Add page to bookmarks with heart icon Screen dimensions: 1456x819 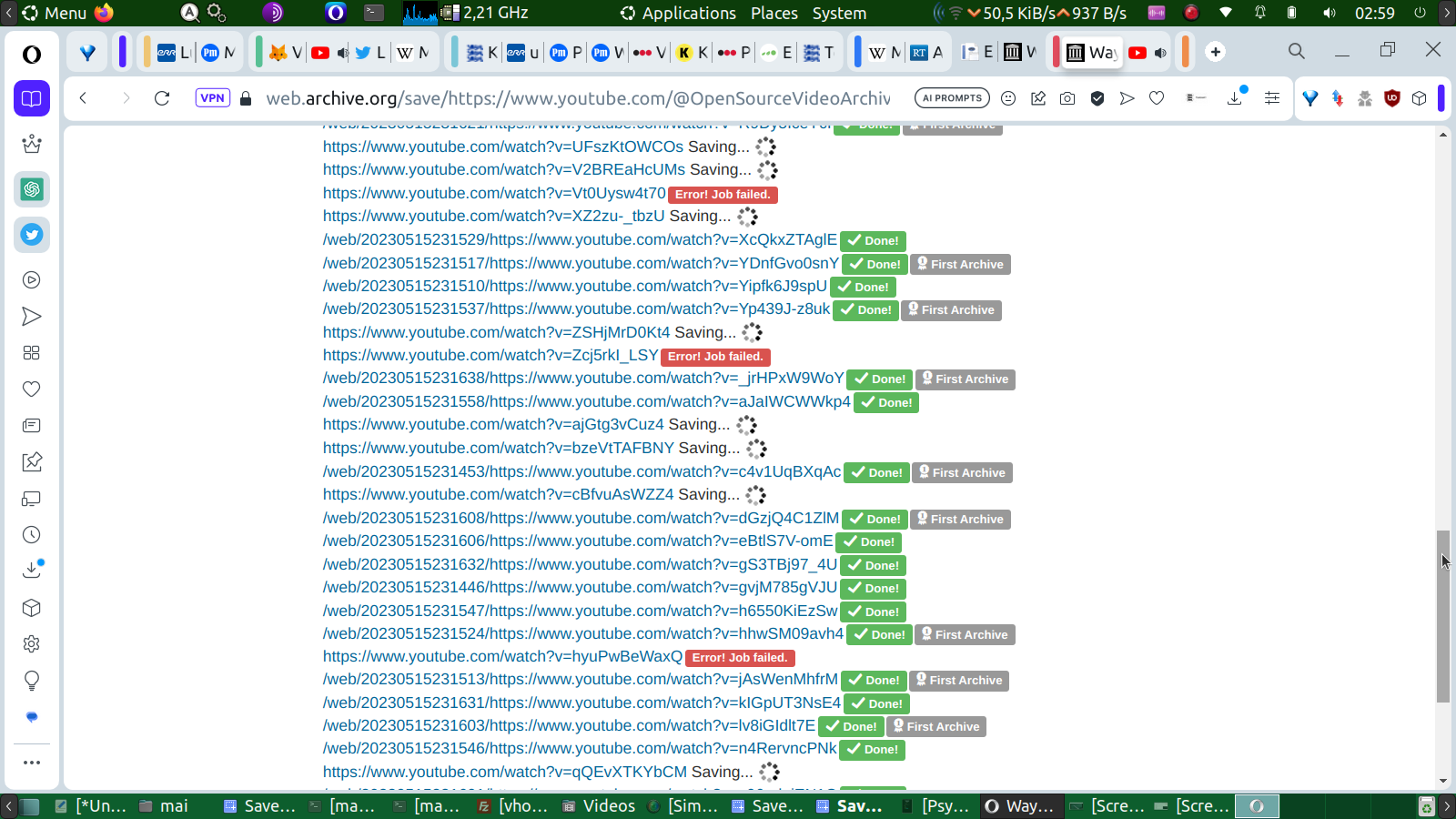tap(1157, 98)
